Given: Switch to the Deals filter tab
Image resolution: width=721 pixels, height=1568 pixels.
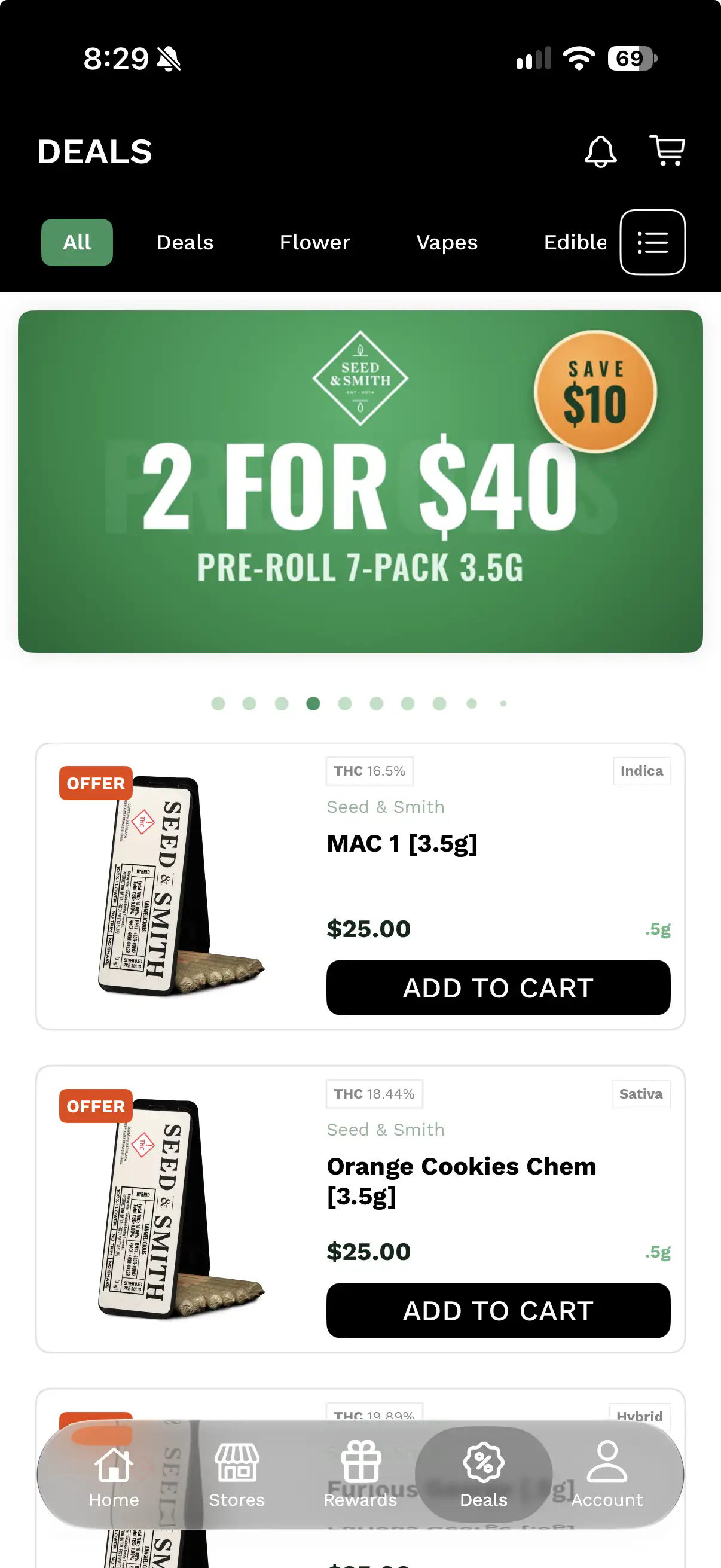Looking at the screenshot, I should pos(185,242).
